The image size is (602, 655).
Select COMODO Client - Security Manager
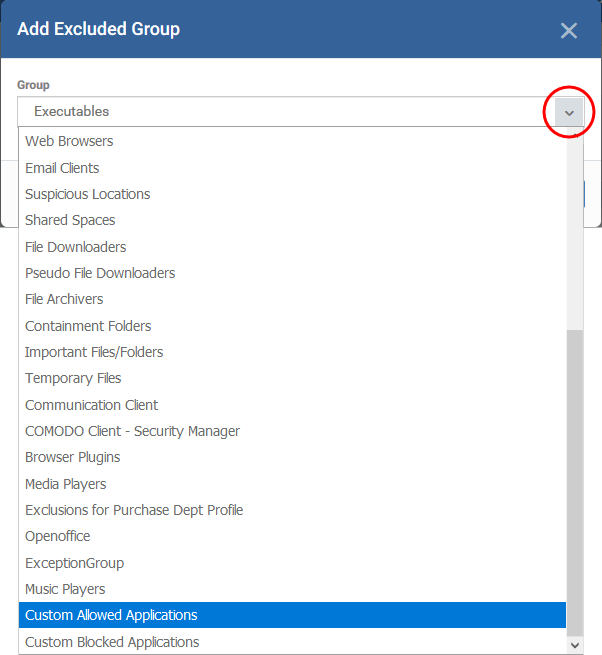pyautogui.click(x=292, y=431)
